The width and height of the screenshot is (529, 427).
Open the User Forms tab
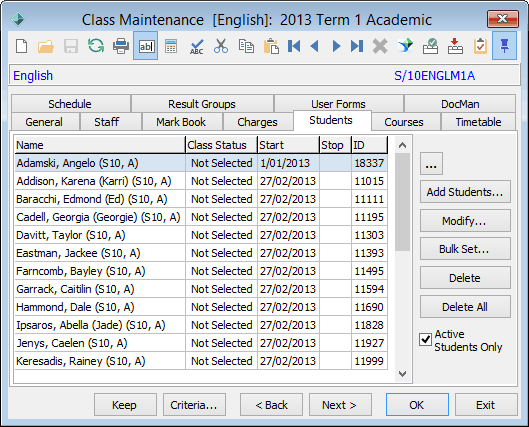coord(338,104)
